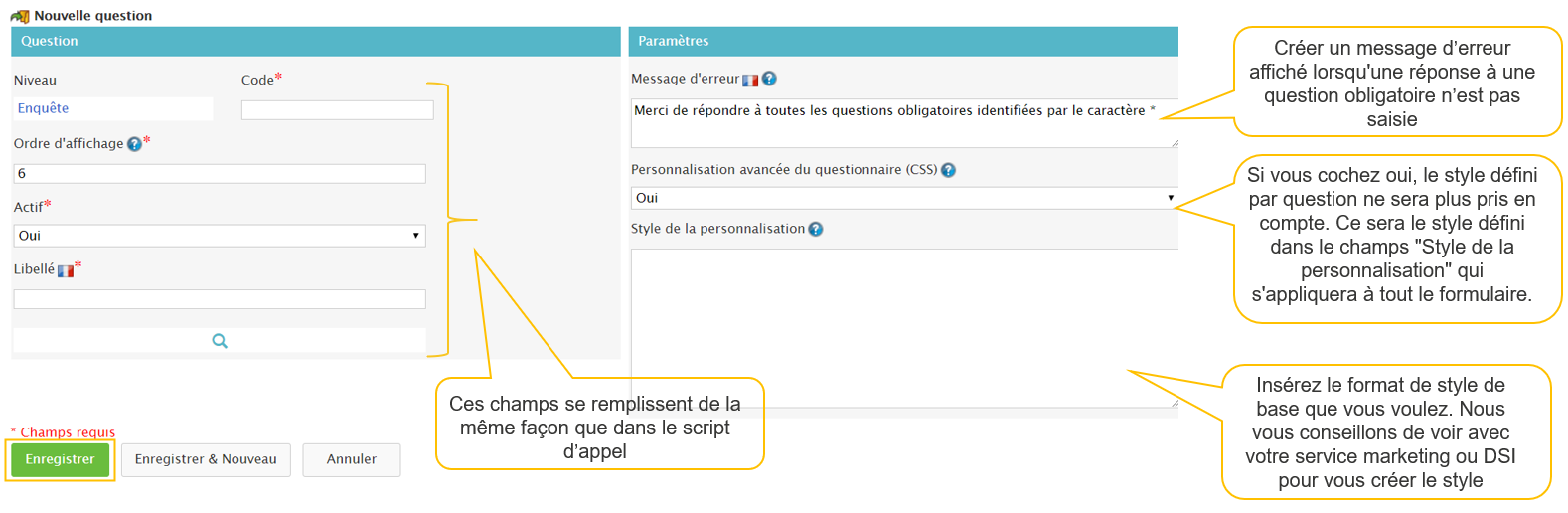
Task: Show help for Message d'erreur
Action: pyautogui.click(x=769, y=79)
